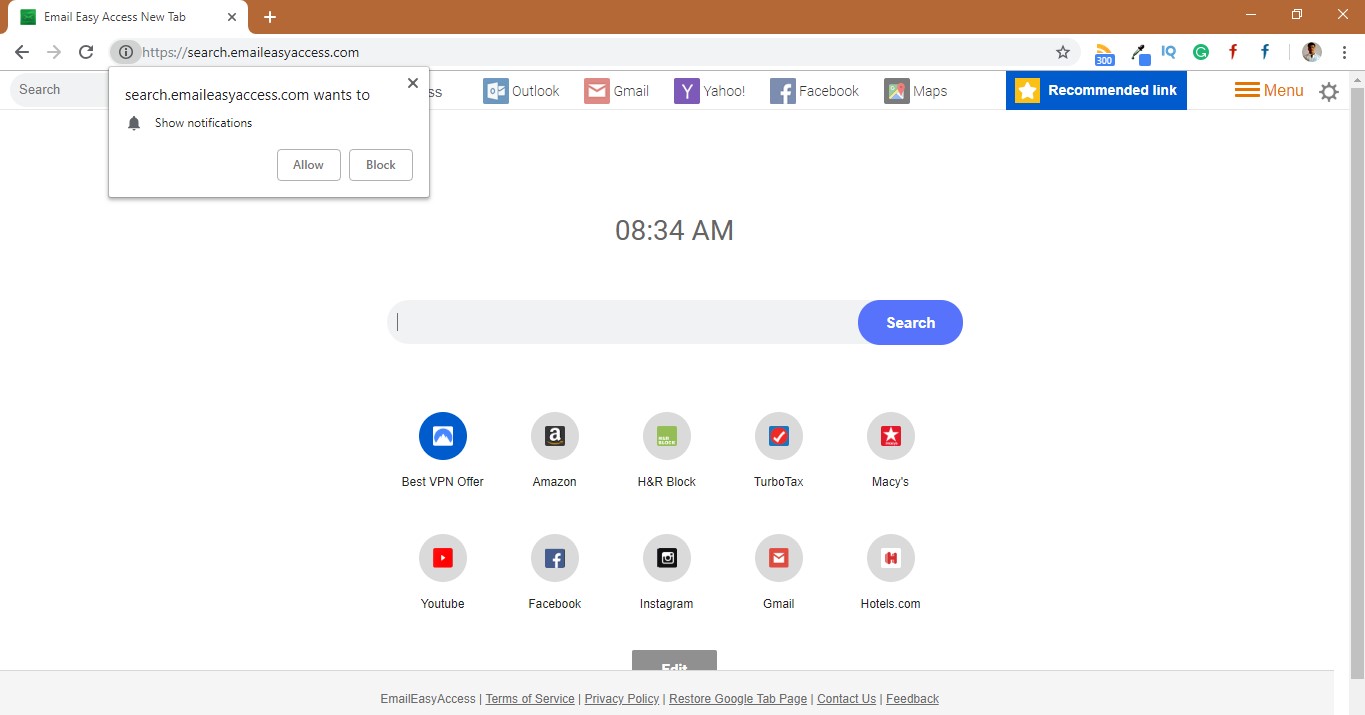Launch the Amazon quick-link tile
1365x715 pixels.
tap(554, 436)
